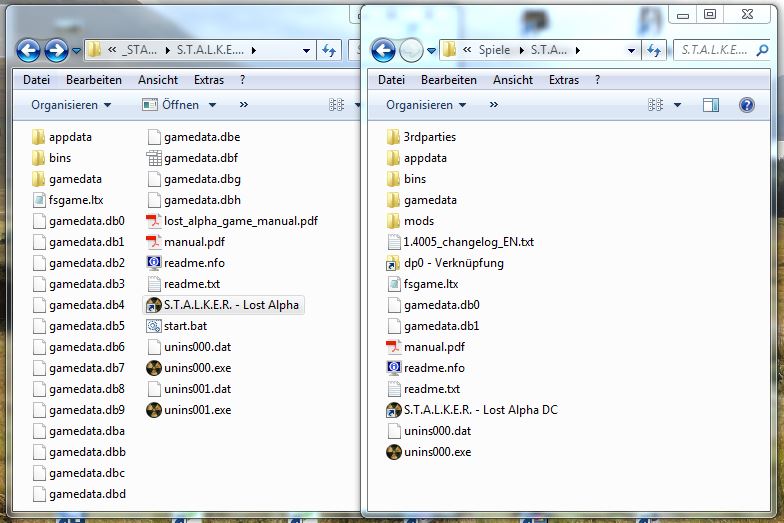Viewport: 784px width, 523px height.
Task: Select gamedata.db0 in the right window
Action: pos(433,305)
